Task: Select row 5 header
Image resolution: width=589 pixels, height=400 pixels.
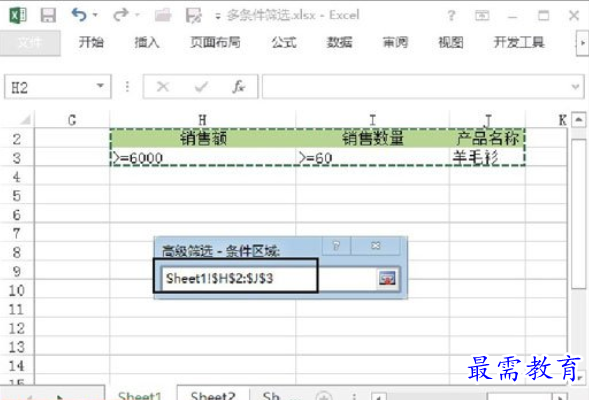Action: 17,195
